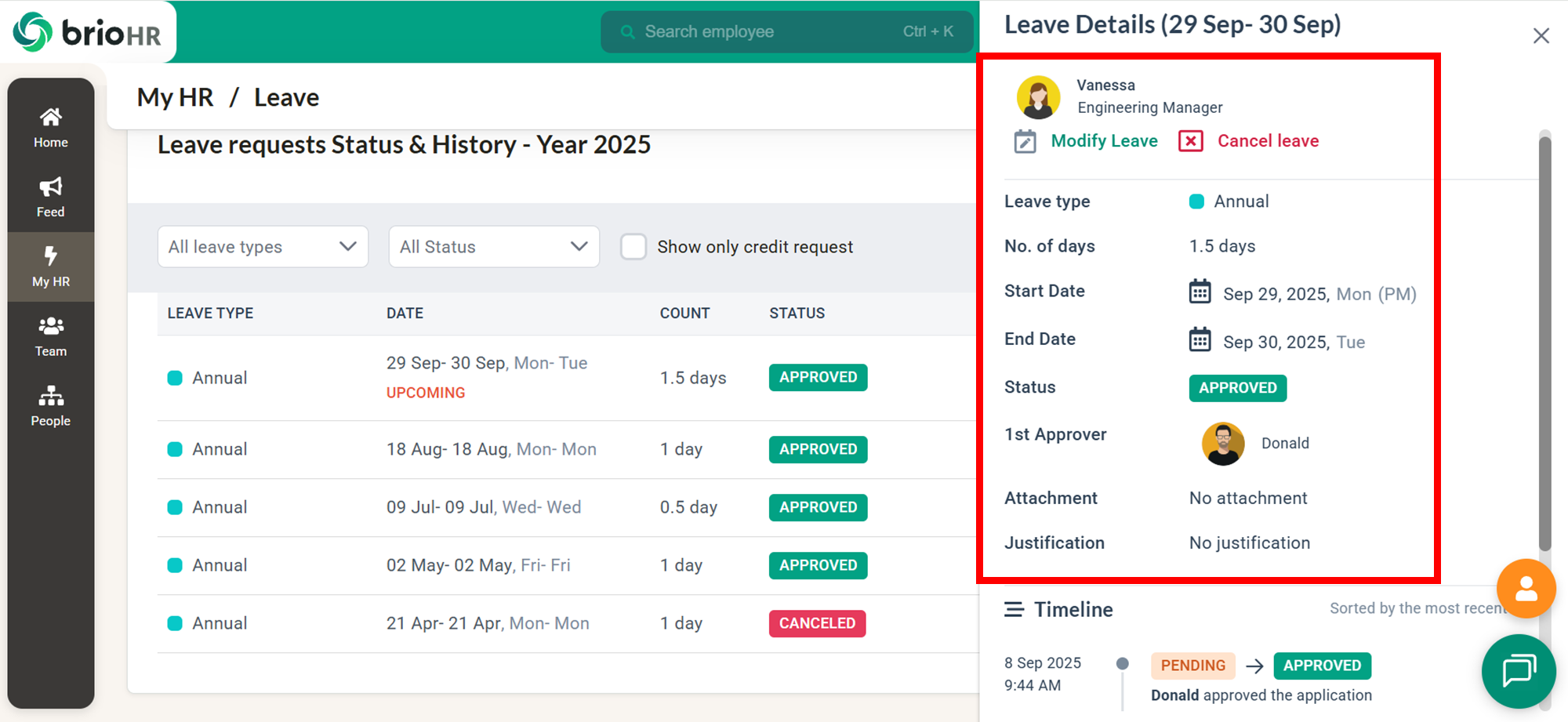Open the Team sidebar icon
Image resolution: width=1568 pixels, height=722 pixels.
click(51, 325)
